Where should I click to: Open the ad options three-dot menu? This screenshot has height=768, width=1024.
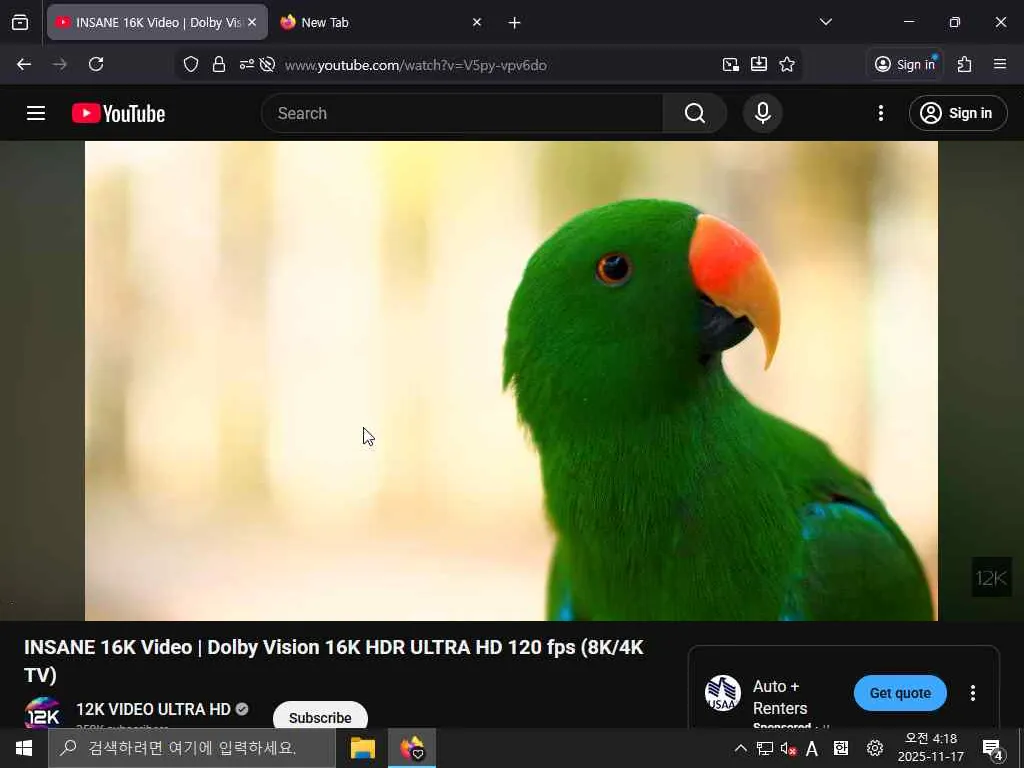[972, 693]
